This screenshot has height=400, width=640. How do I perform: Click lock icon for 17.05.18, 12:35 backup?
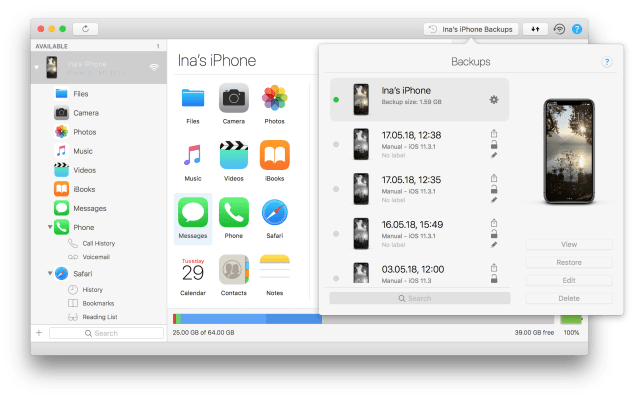[494, 189]
